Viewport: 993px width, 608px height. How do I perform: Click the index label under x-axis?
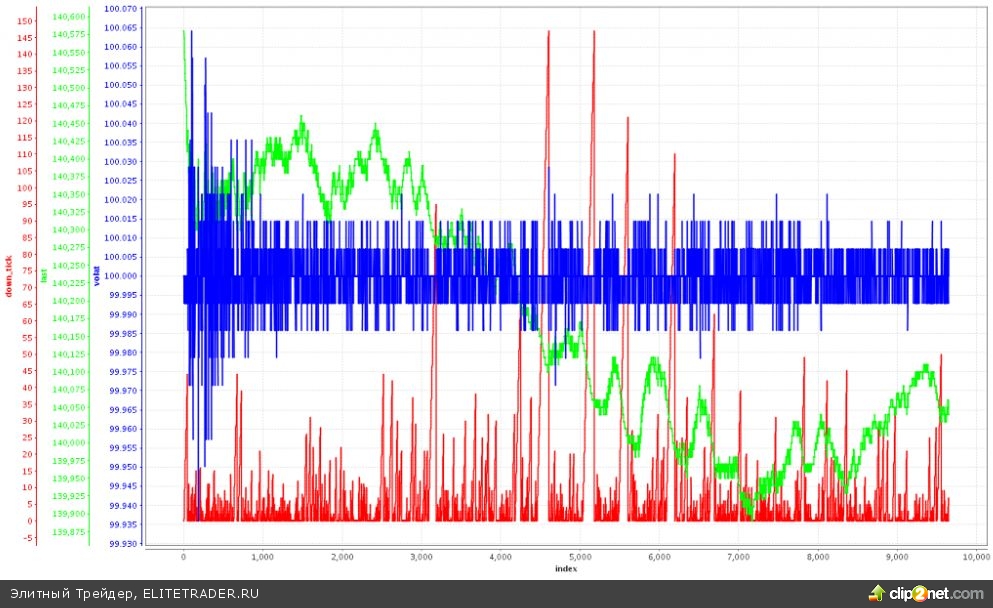pos(565,568)
